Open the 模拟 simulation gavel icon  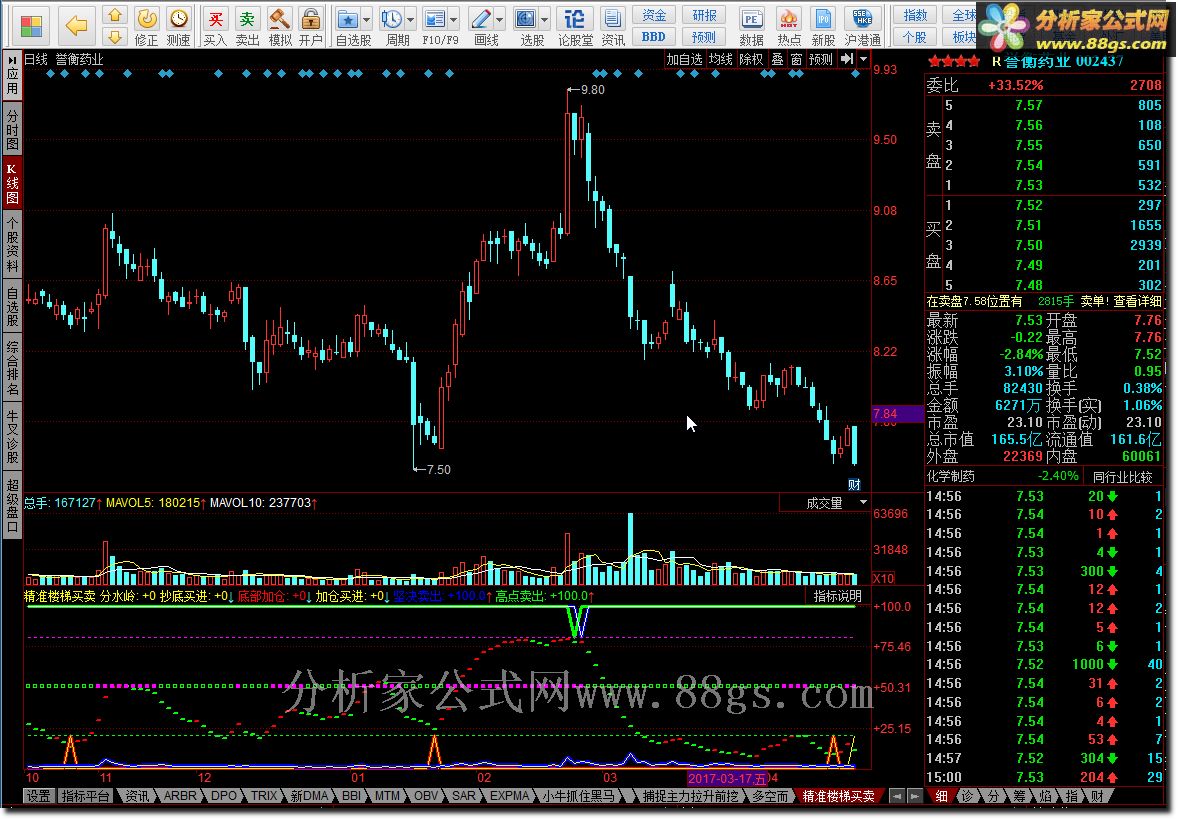pos(279,26)
